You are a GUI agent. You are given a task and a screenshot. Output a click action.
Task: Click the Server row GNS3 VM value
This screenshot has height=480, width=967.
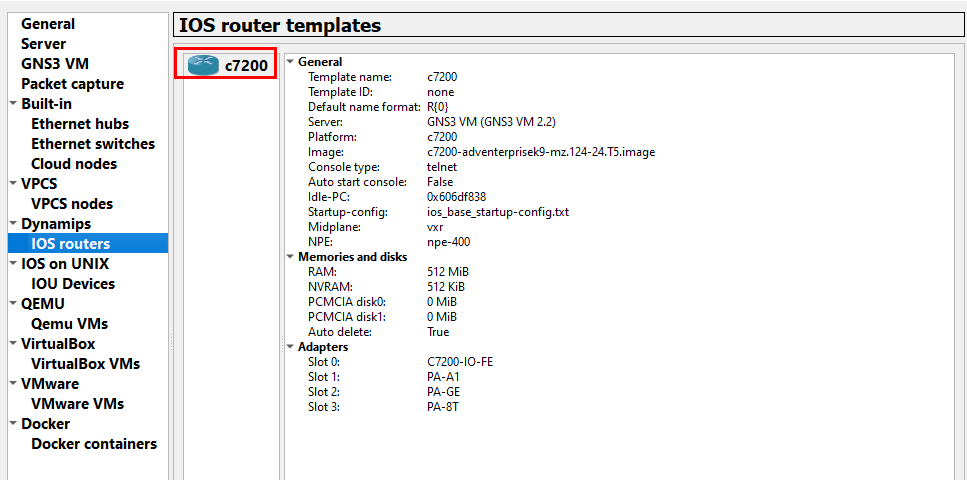point(492,122)
